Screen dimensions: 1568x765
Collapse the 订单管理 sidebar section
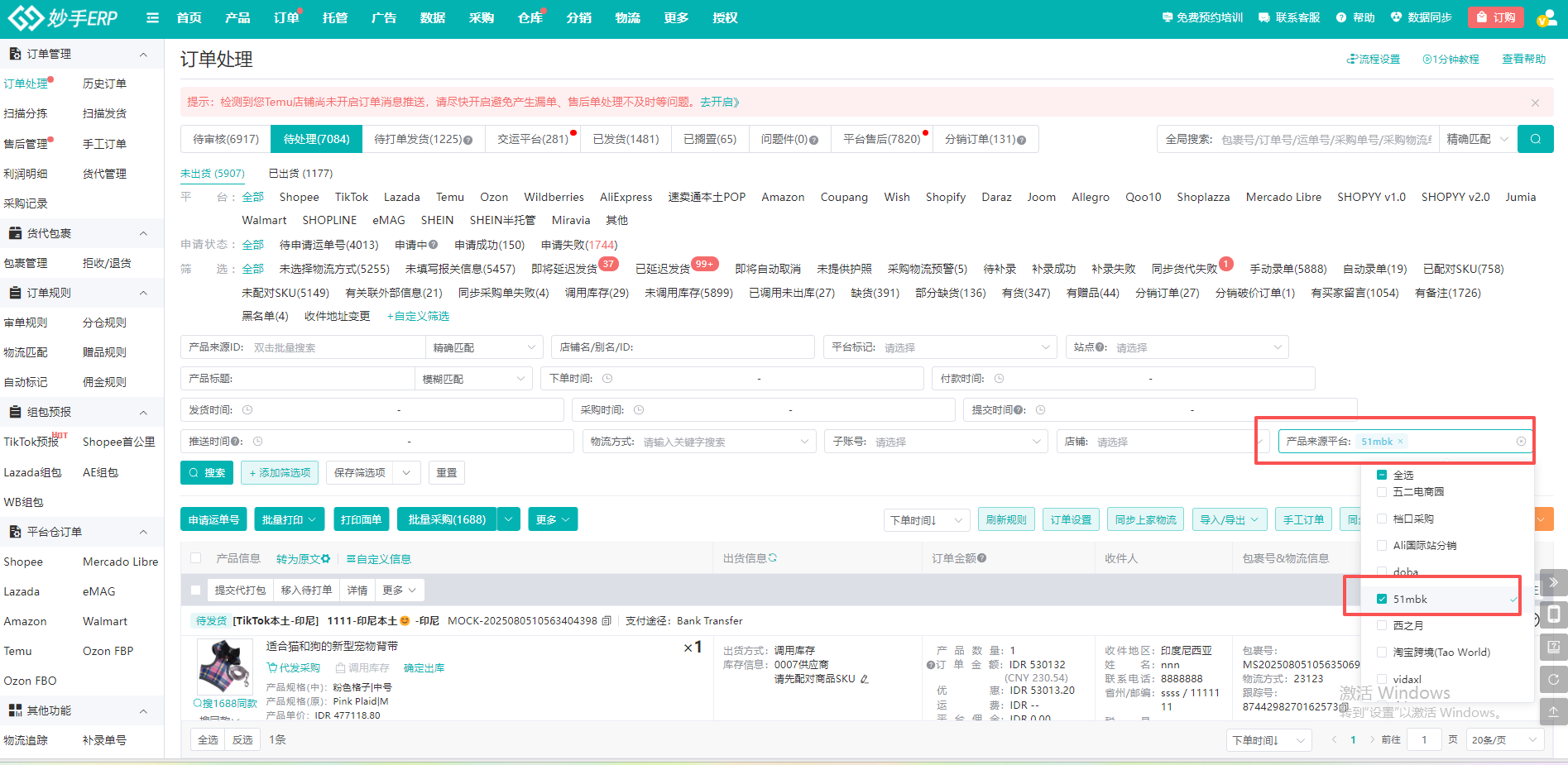(x=143, y=54)
